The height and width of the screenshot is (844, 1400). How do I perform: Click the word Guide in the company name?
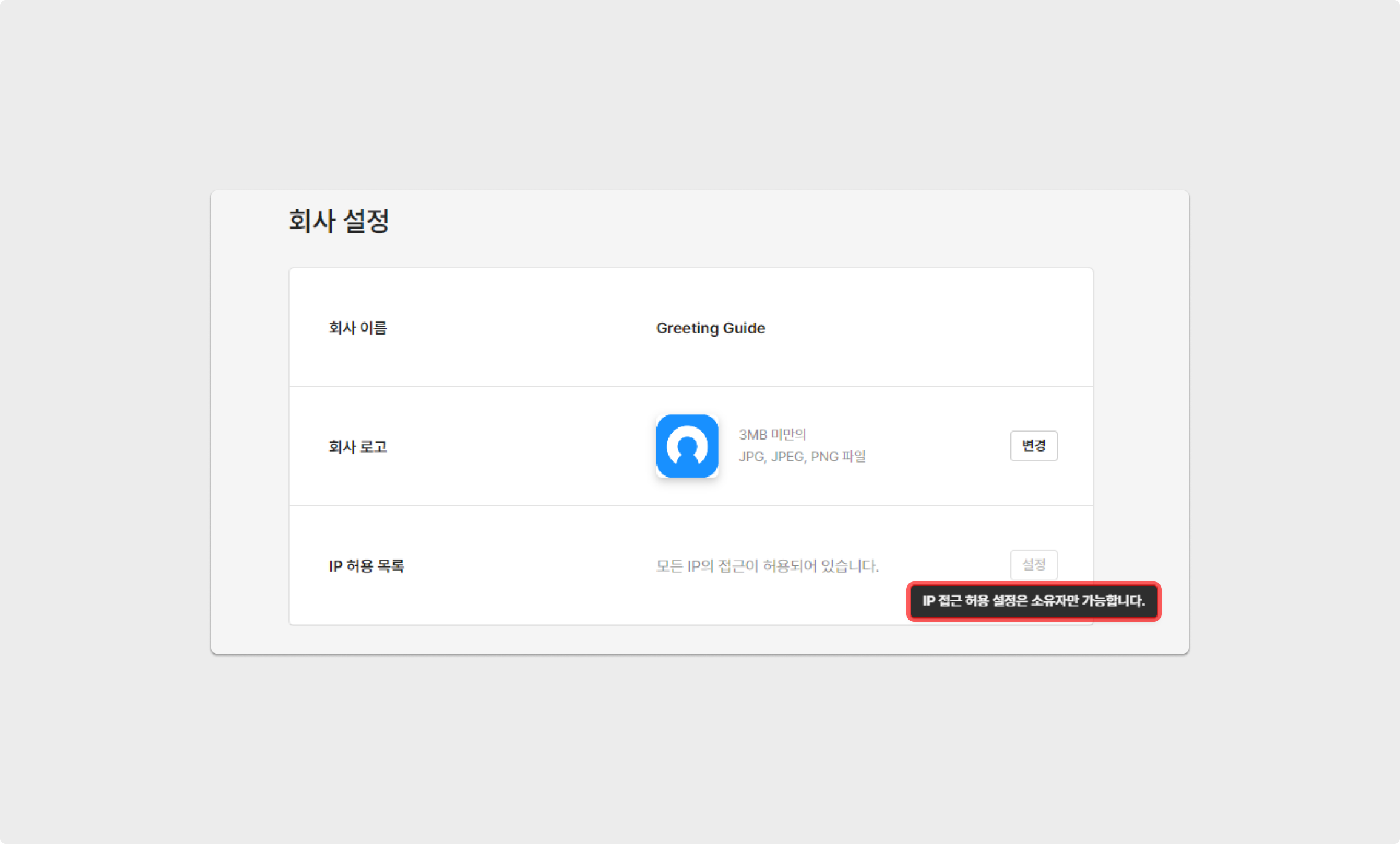744,328
